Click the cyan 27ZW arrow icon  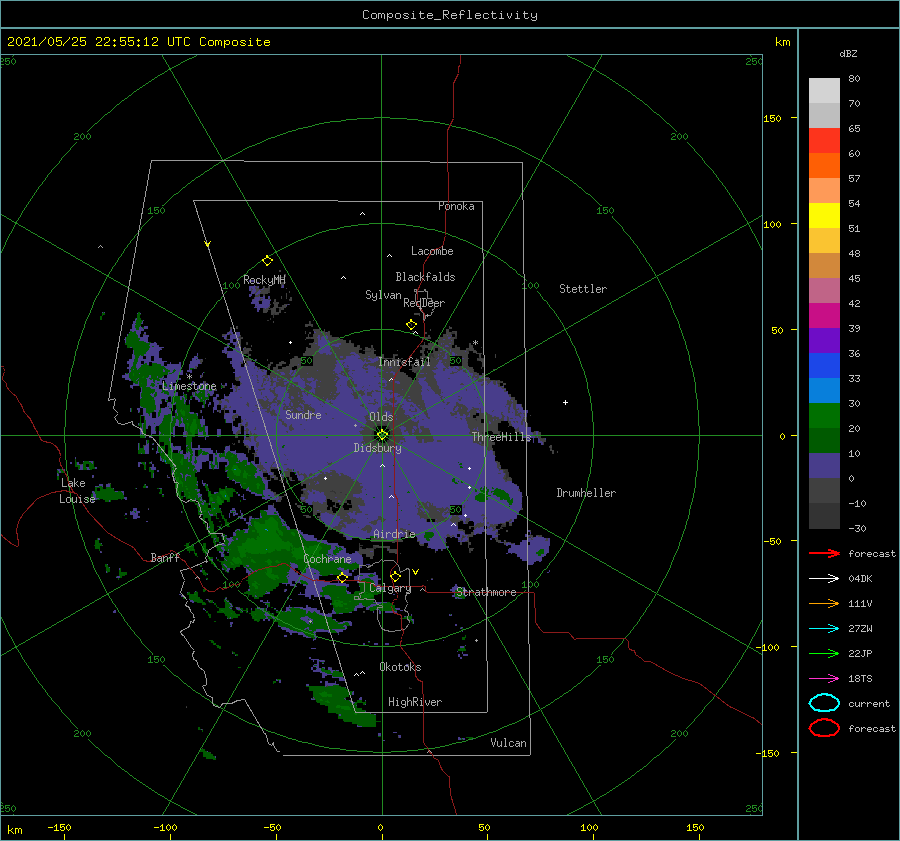(824, 629)
